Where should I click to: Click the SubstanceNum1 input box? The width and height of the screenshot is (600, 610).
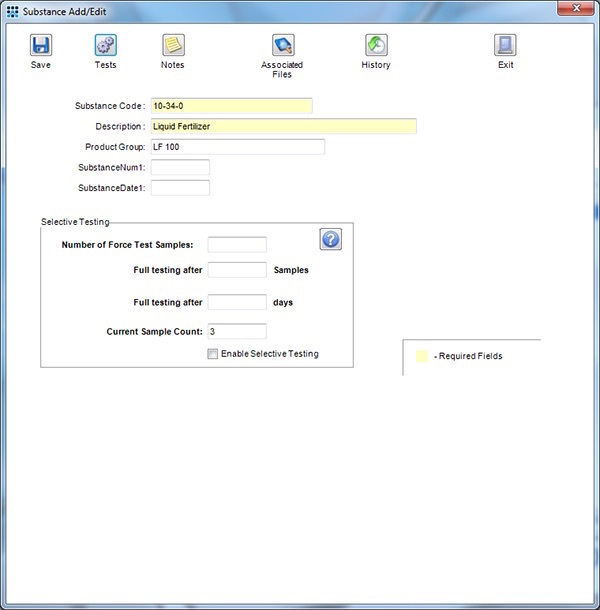pyautogui.click(x=180, y=167)
